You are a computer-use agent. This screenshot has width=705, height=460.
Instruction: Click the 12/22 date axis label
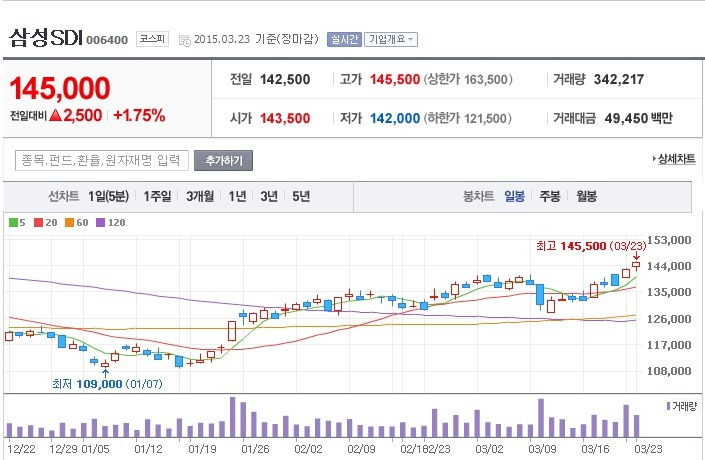coord(21,449)
